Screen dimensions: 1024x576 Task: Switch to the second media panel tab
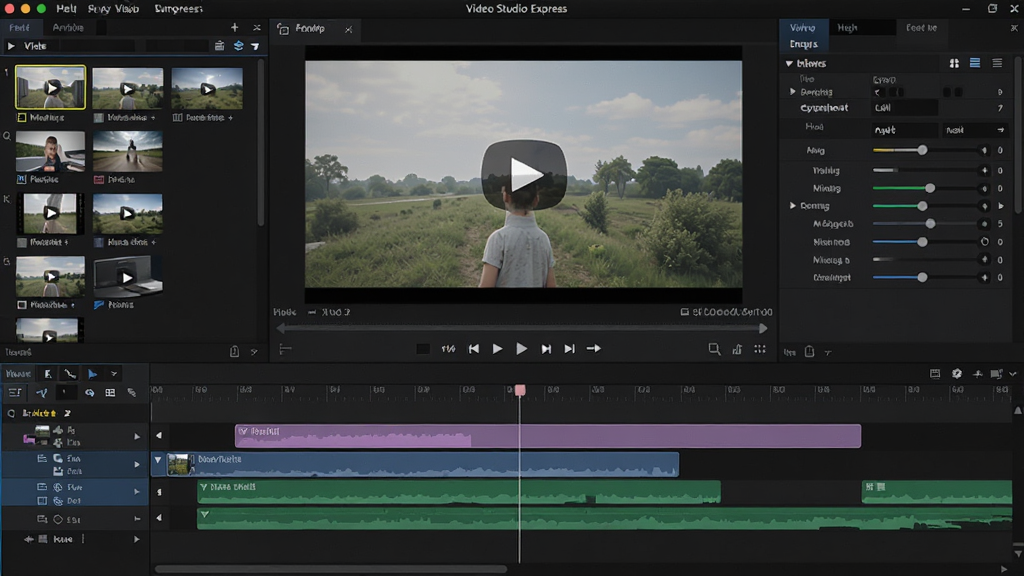[x=68, y=27]
